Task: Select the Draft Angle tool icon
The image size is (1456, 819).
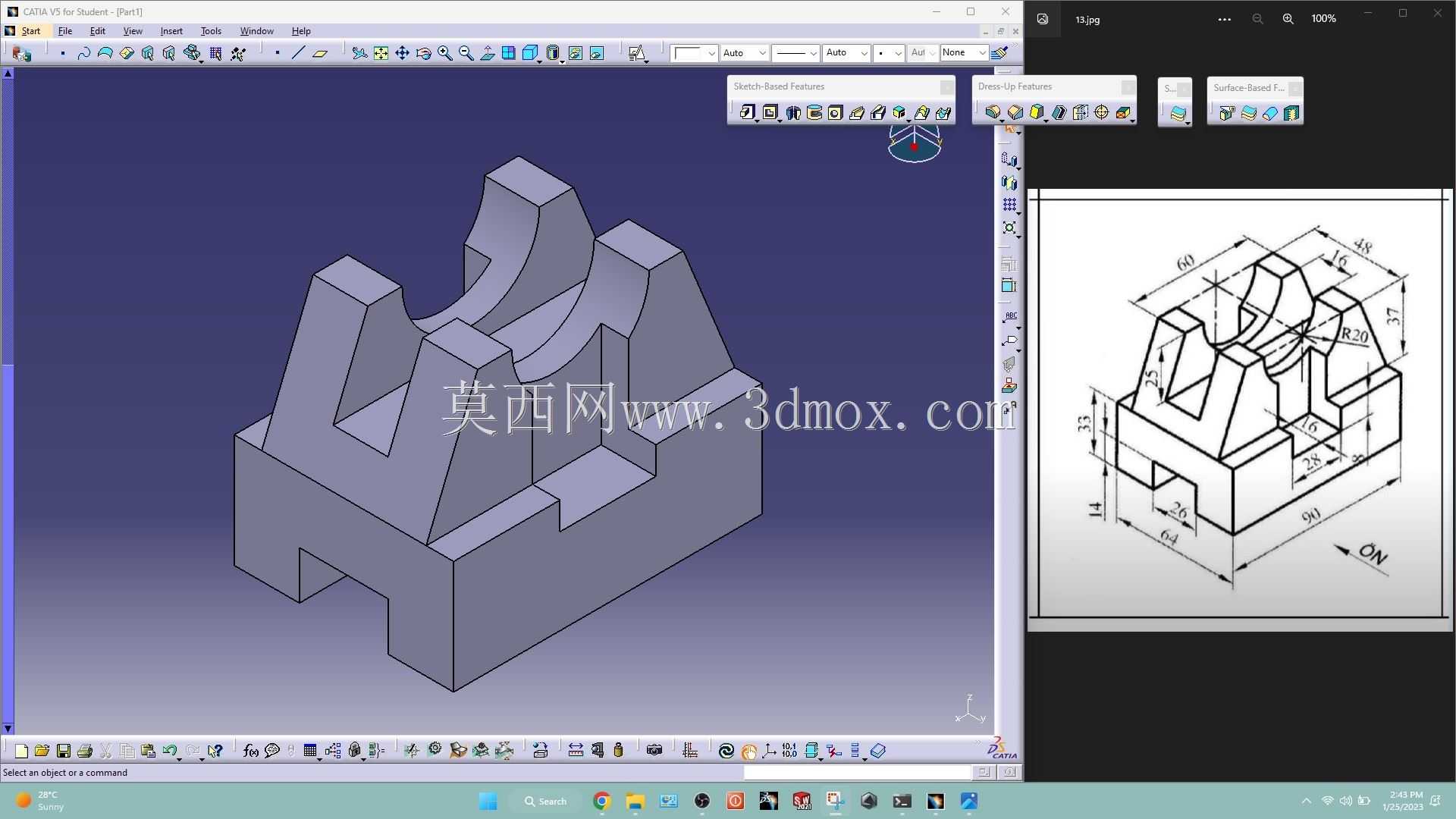Action: 1037,112
